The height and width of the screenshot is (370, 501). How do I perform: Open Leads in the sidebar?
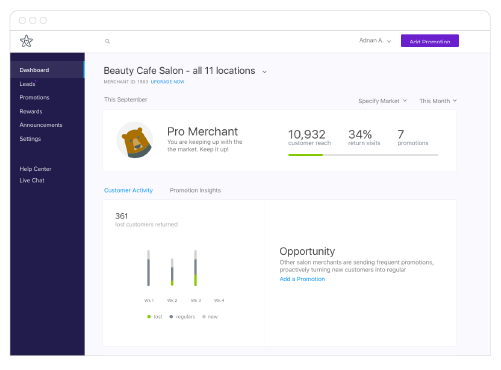point(27,84)
